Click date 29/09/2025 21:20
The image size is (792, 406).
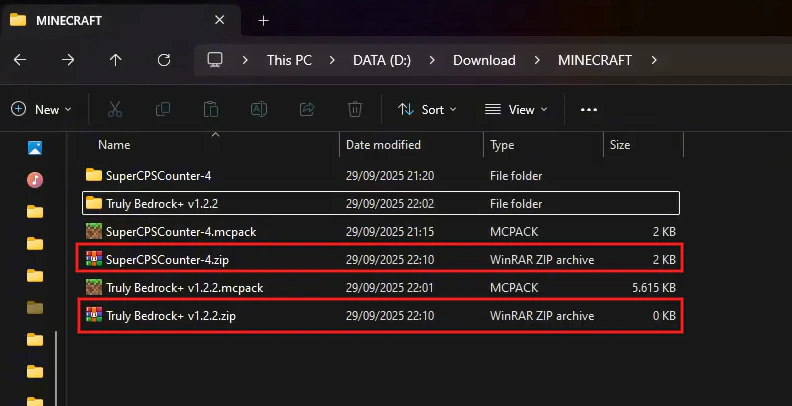point(390,176)
